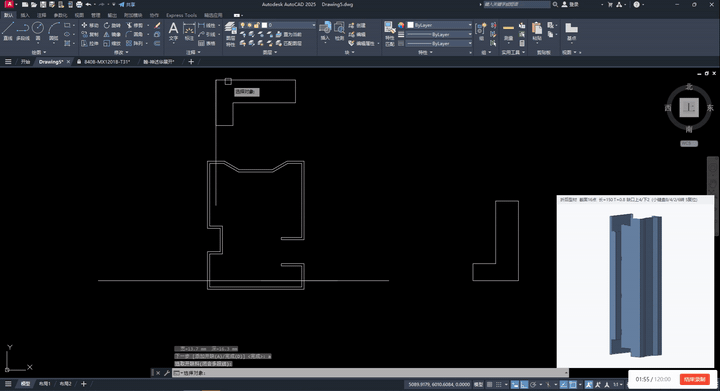
Task: Open the new drawing tab plus button
Action: tap(191, 62)
